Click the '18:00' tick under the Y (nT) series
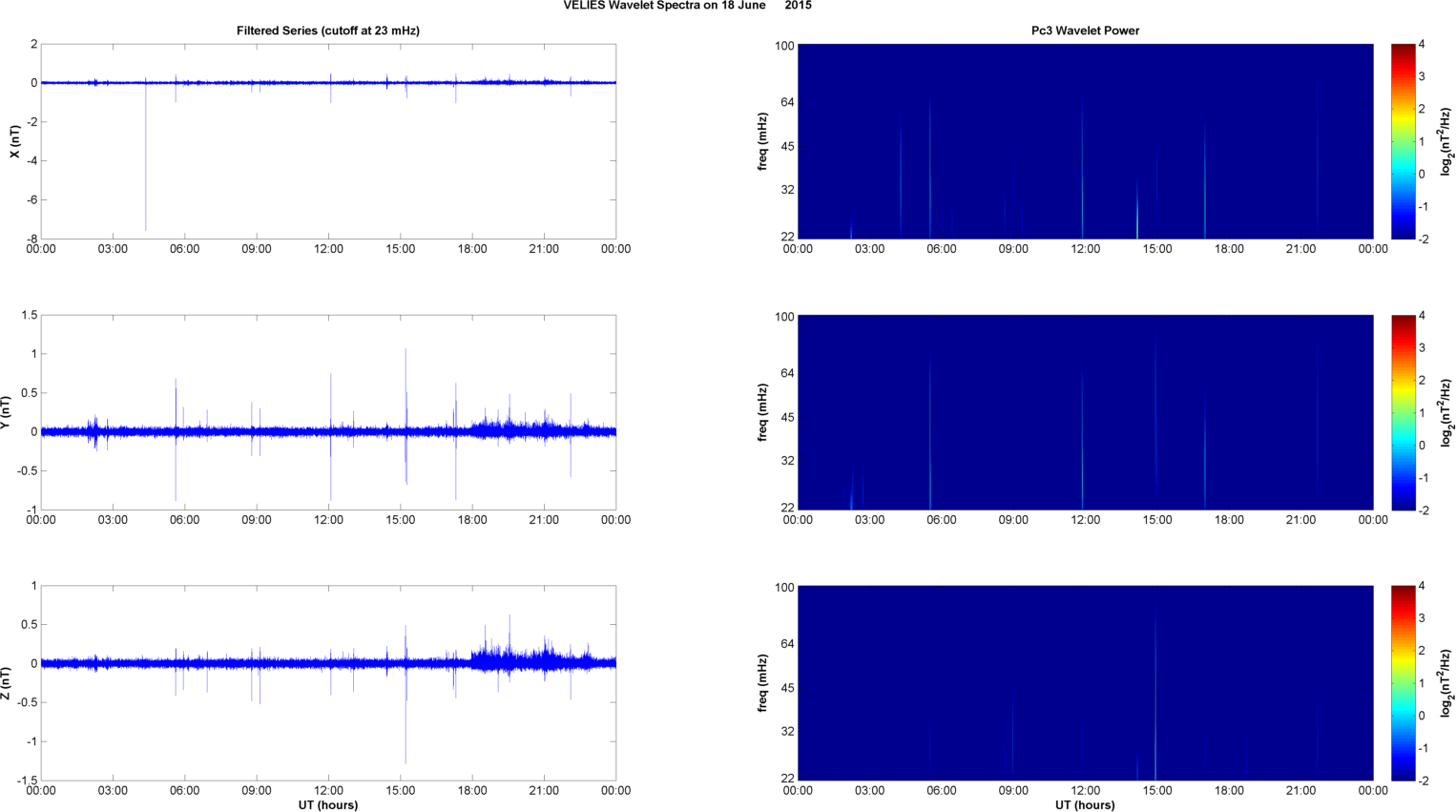This screenshot has height=812, width=1456. (472, 520)
